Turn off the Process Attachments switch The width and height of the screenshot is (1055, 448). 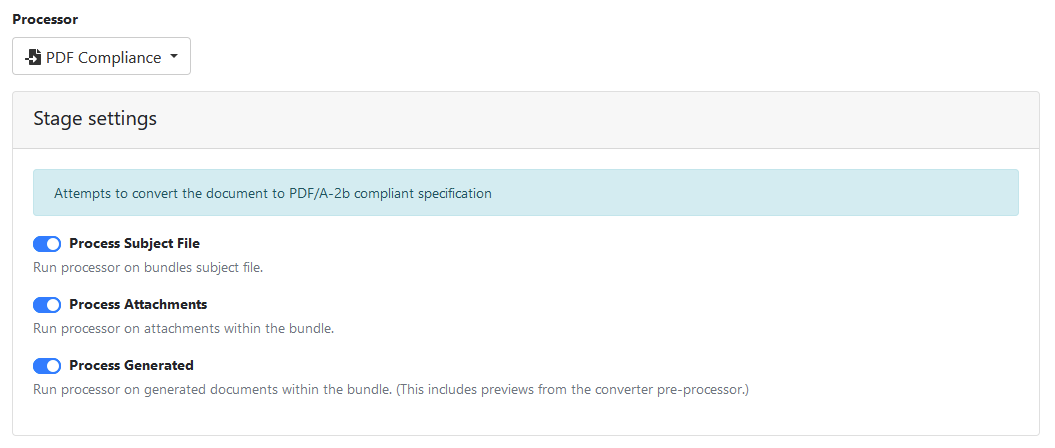tap(47, 305)
